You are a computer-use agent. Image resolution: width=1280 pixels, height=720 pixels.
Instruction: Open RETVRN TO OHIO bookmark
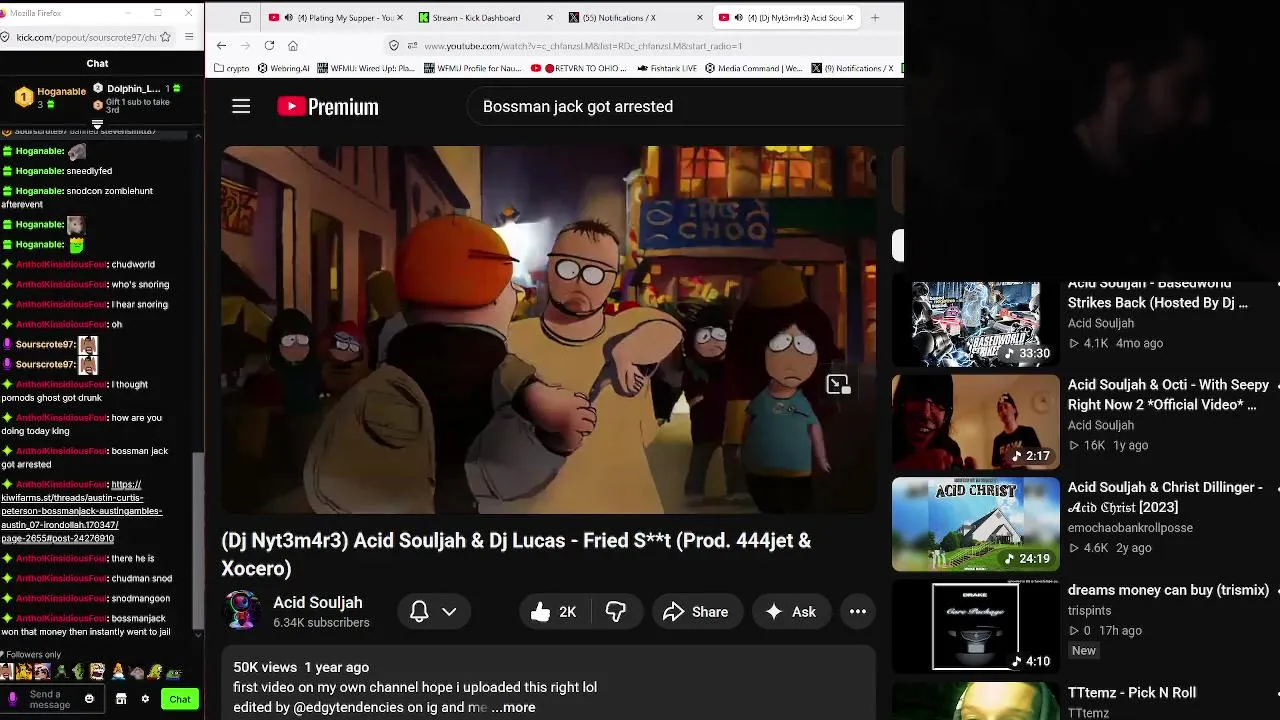click(x=579, y=69)
